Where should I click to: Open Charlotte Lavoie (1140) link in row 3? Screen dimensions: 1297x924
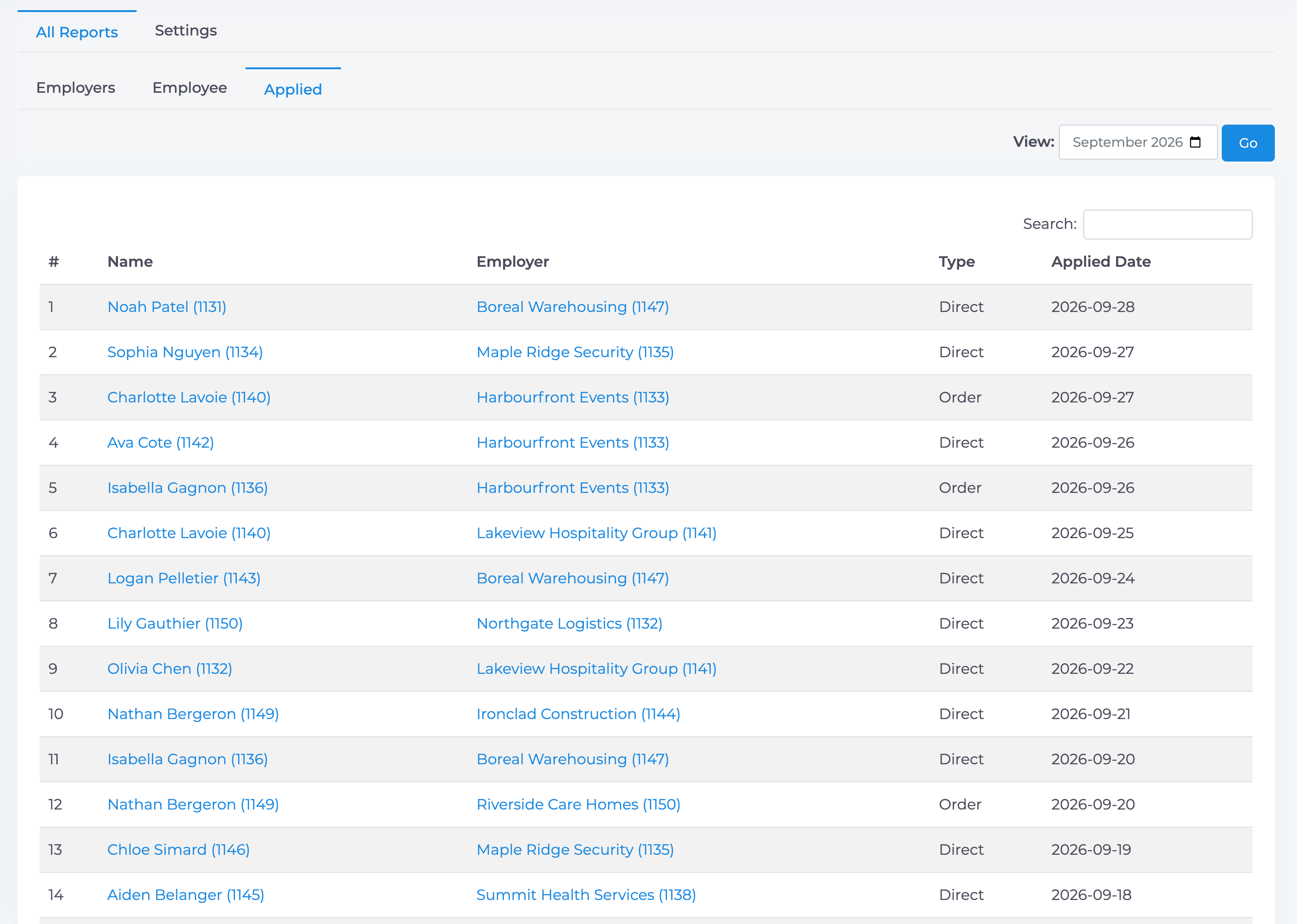189,397
